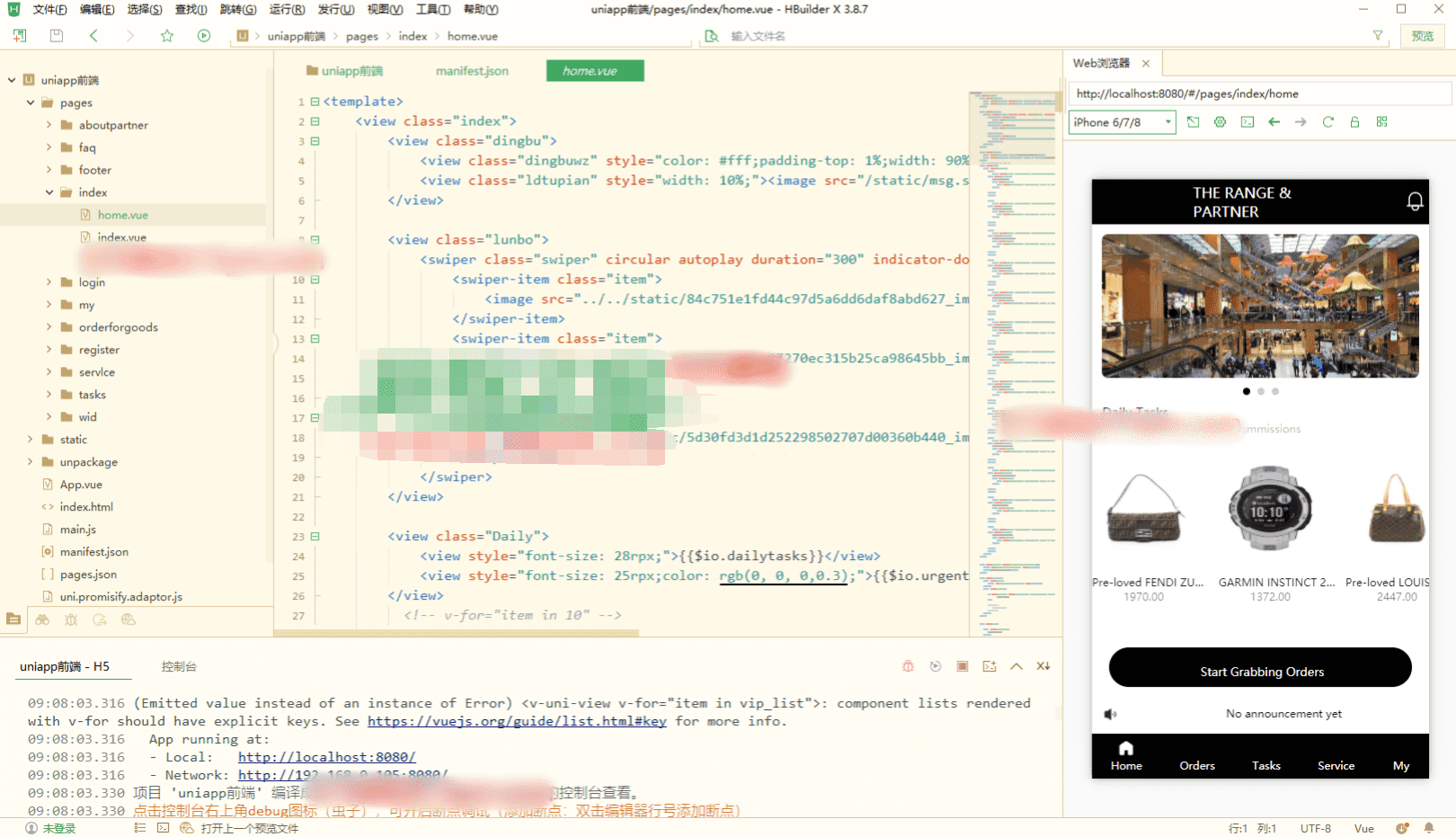Image resolution: width=1456 pixels, height=837 pixels.
Task: Collapse the pages folder
Action: (31, 102)
